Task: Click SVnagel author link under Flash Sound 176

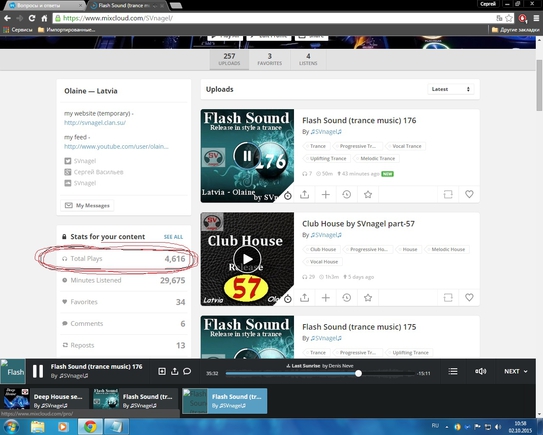Action: pyautogui.click(x=326, y=132)
